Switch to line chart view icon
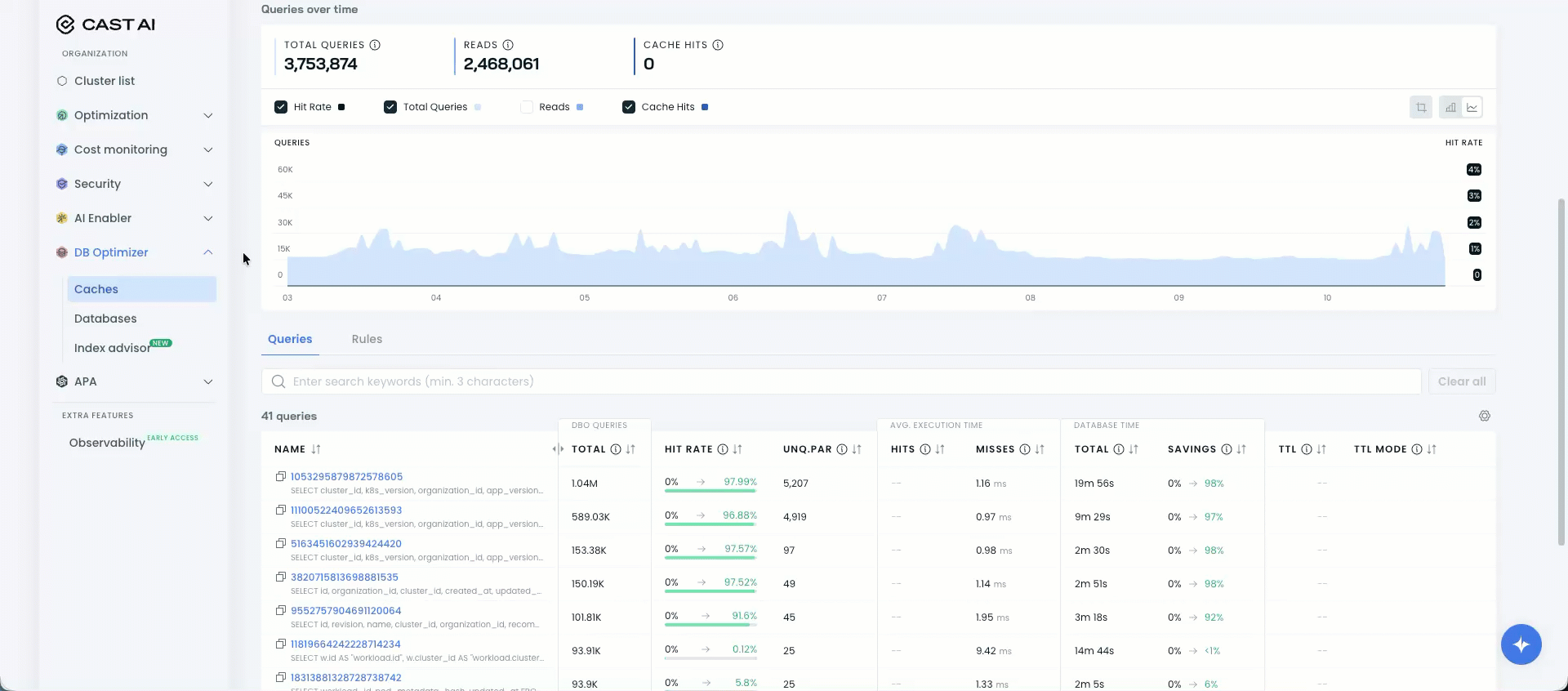 point(1472,107)
